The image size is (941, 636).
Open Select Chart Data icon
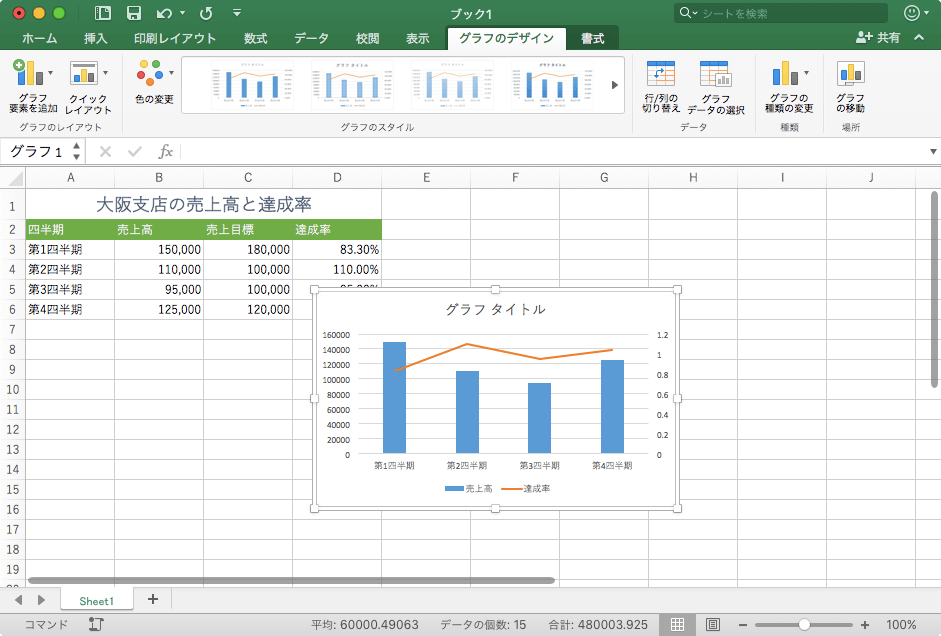click(x=715, y=74)
